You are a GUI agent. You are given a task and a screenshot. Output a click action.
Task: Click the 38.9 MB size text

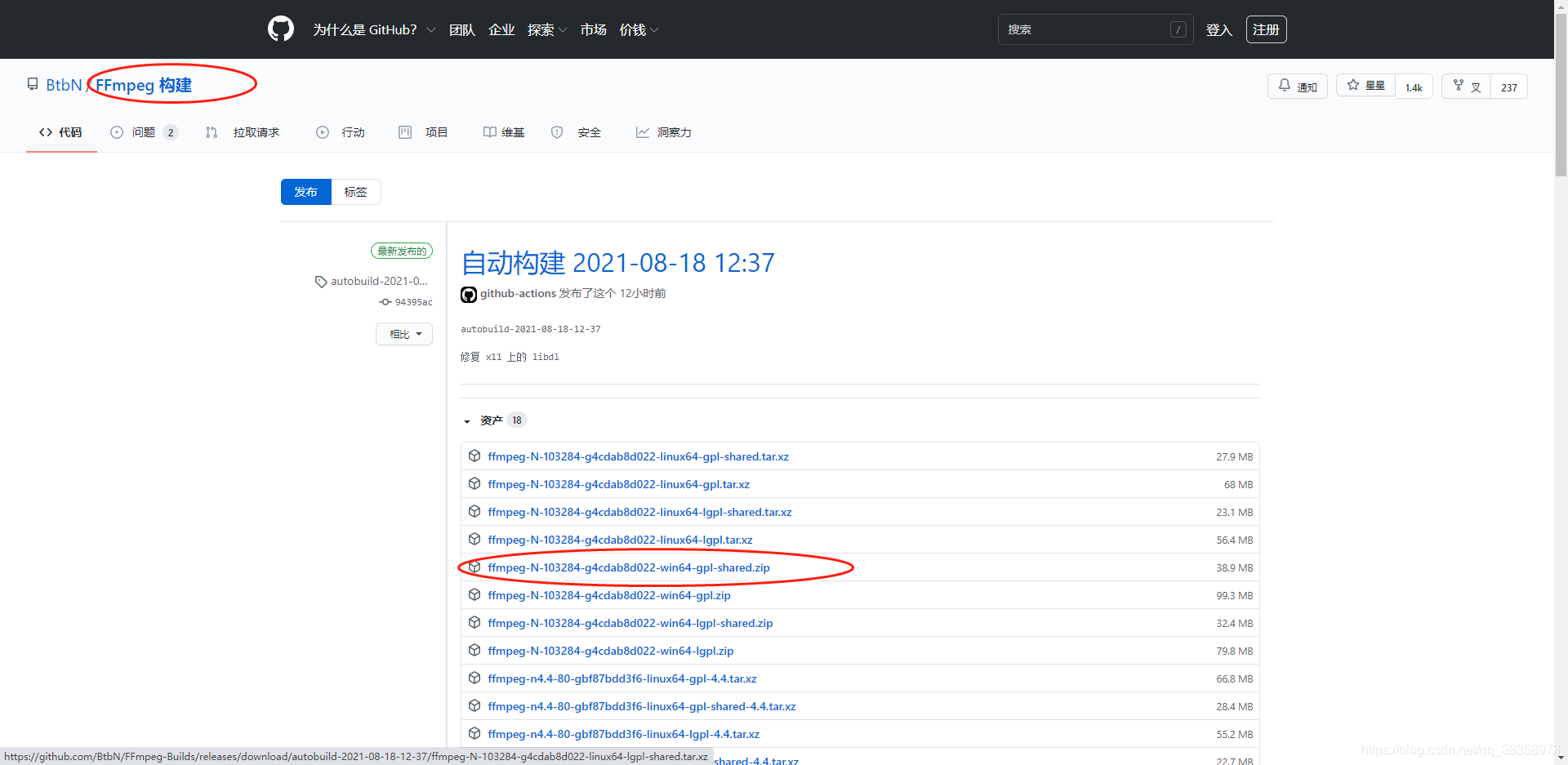pyautogui.click(x=1234, y=567)
